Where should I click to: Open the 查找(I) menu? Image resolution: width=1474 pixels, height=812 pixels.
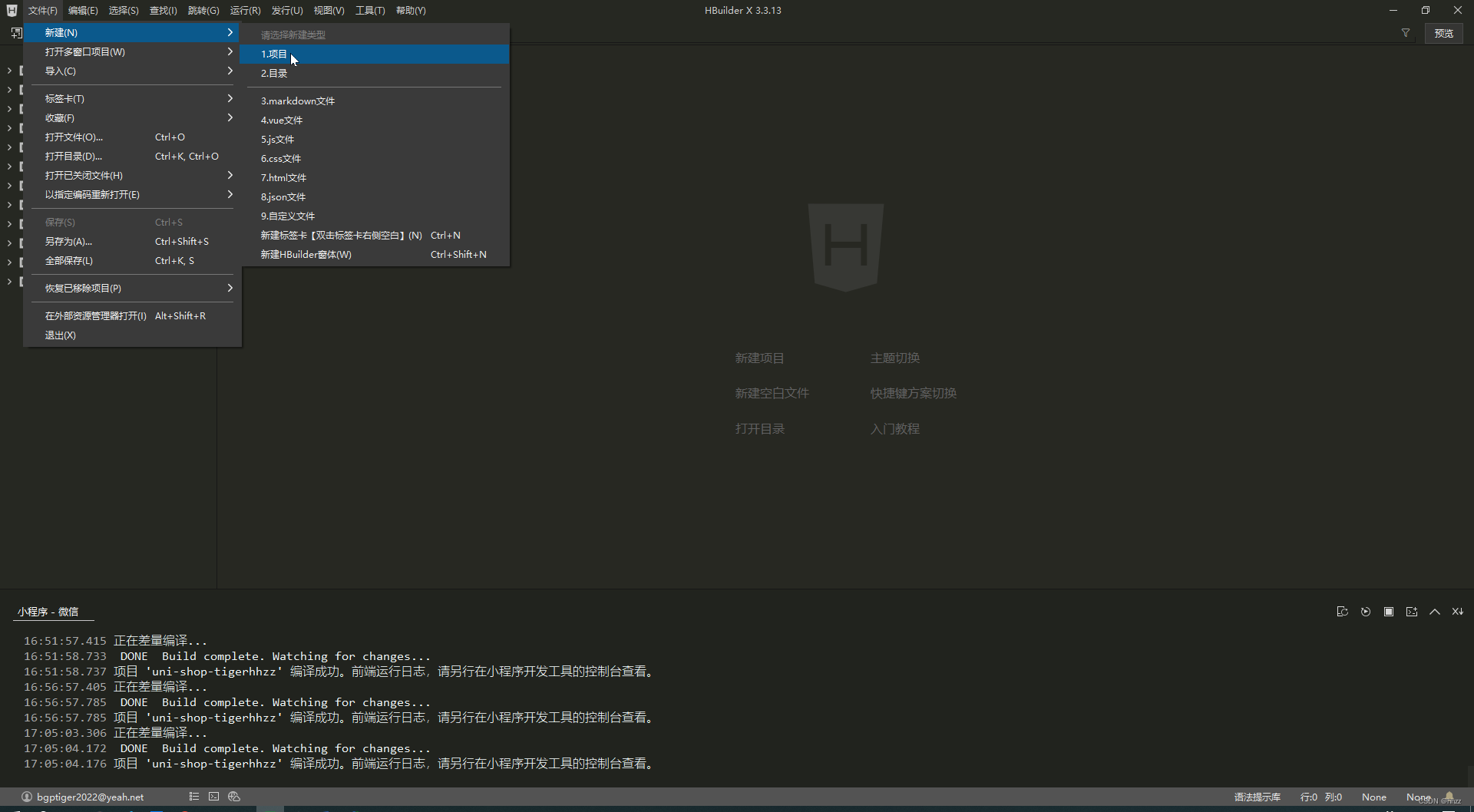pyautogui.click(x=163, y=10)
